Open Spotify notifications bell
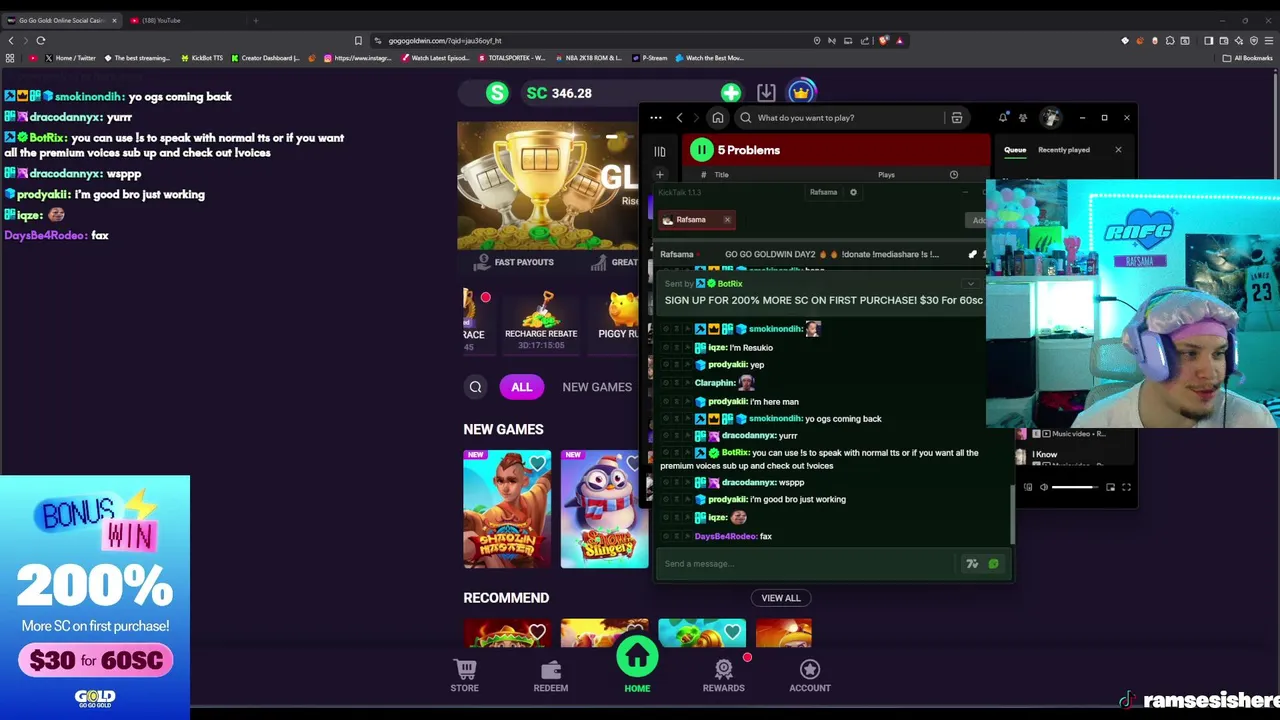The width and height of the screenshot is (1280, 720). (x=1003, y=118)
